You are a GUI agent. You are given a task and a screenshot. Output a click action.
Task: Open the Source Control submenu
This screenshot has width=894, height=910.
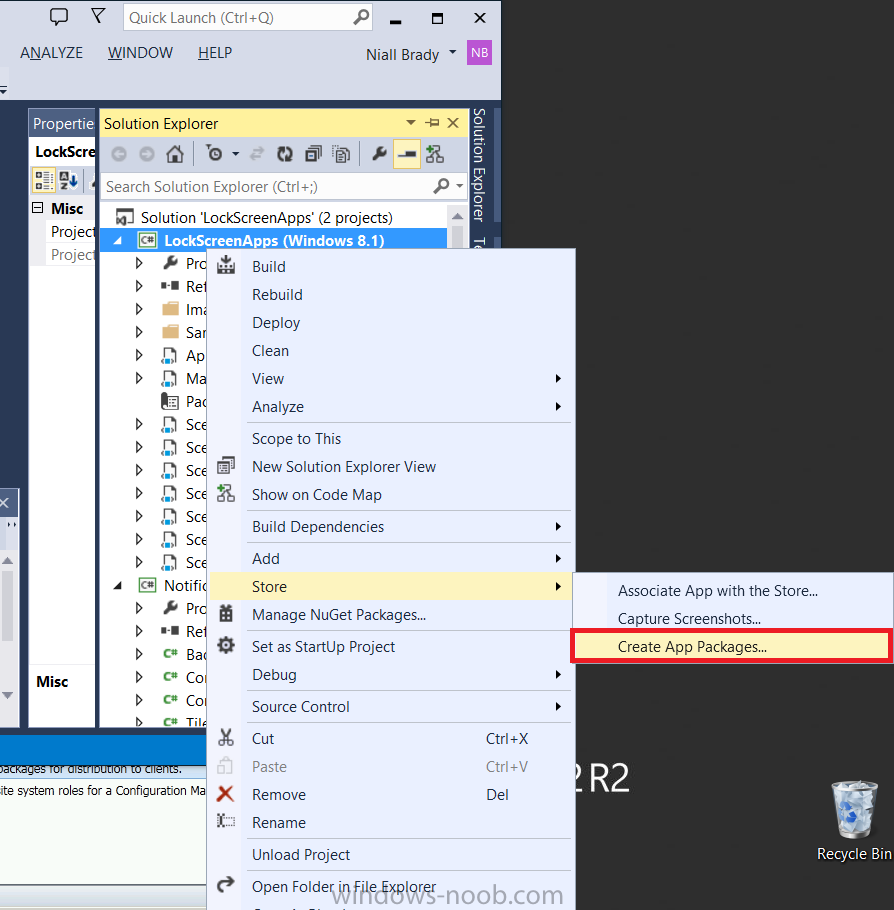pos(391,706)
